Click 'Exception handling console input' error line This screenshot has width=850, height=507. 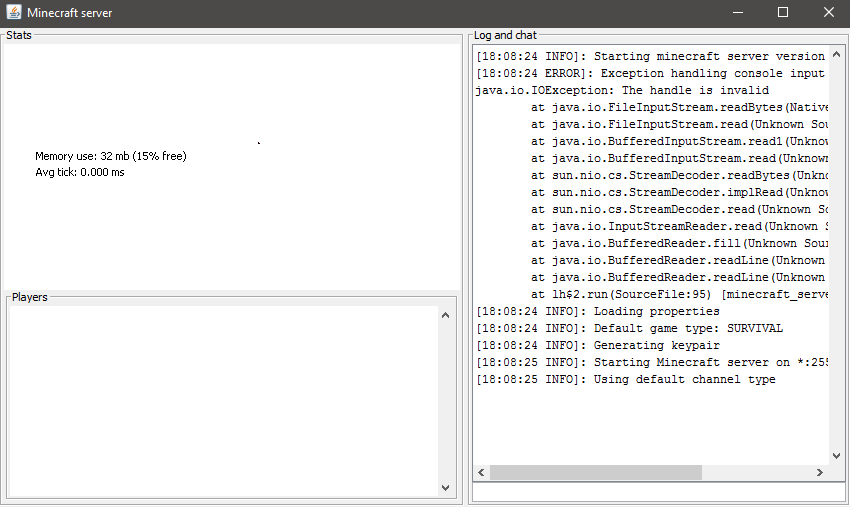coord(651,73)
